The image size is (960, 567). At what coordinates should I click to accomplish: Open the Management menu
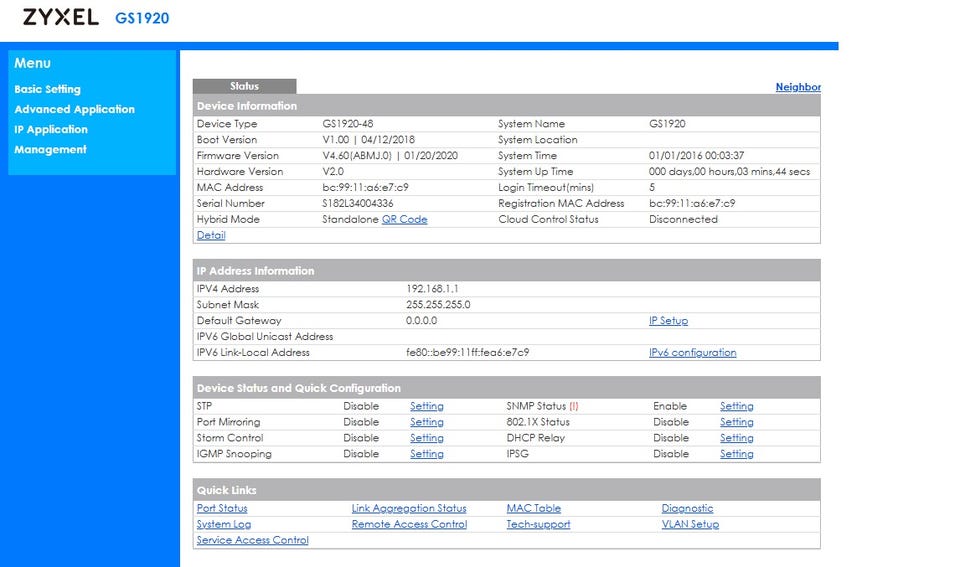50,150
